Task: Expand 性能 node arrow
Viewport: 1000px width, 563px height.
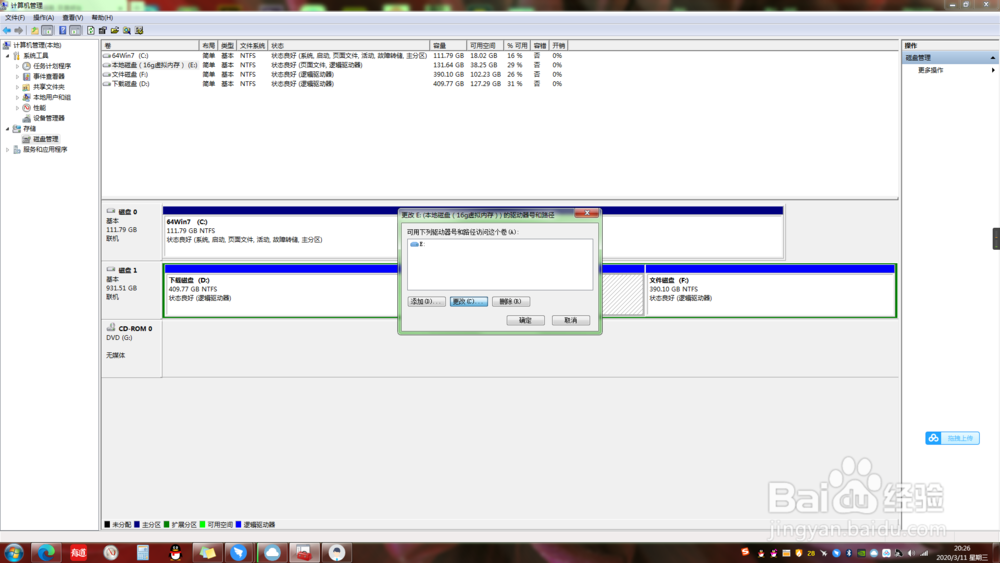Action: tap(17, 108)
